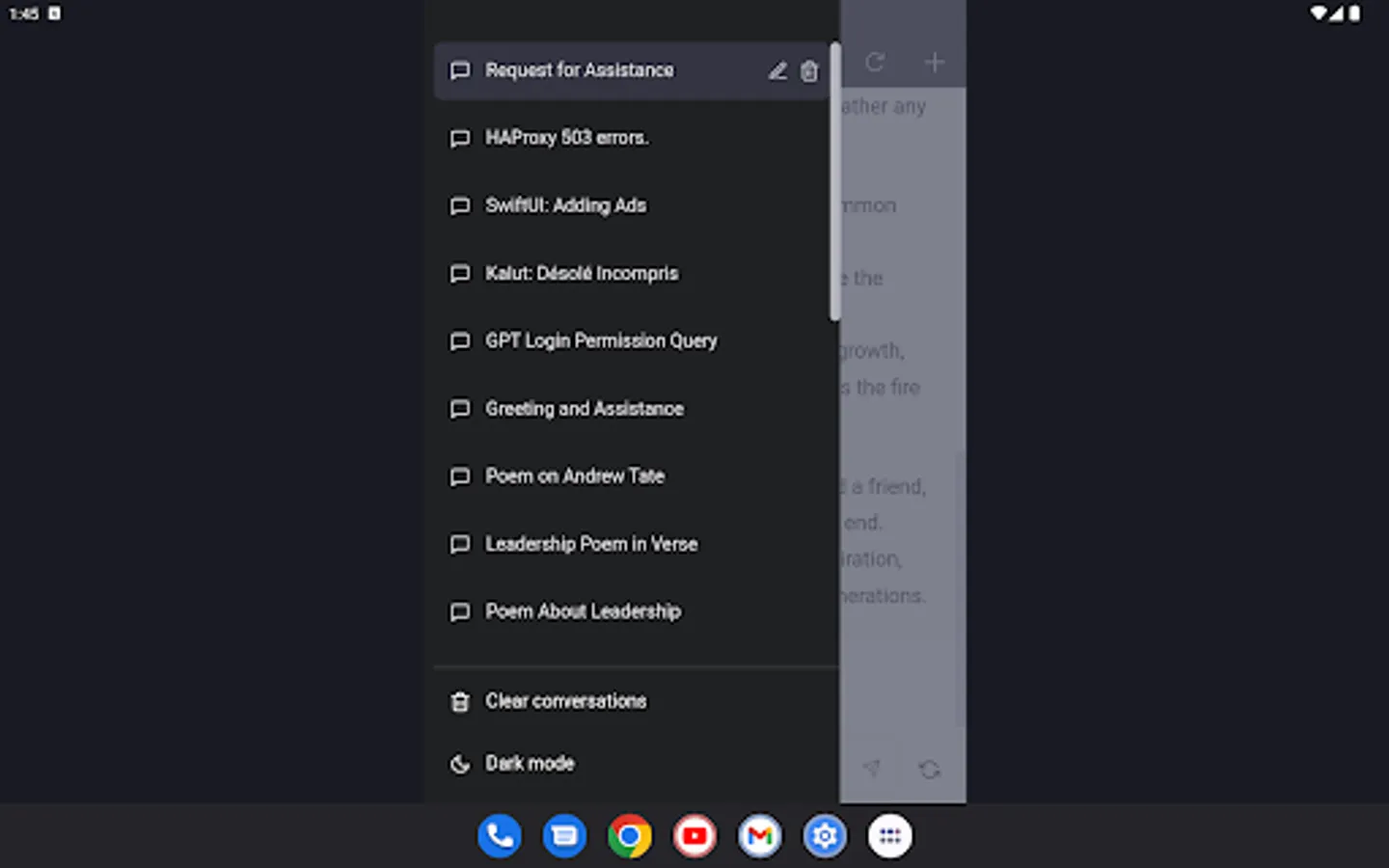The height and width of the screenshot is (868, 1389).
Task: Click trash icon next to Clear conversations
Action: pyautogui.click(x=460, y=702)
